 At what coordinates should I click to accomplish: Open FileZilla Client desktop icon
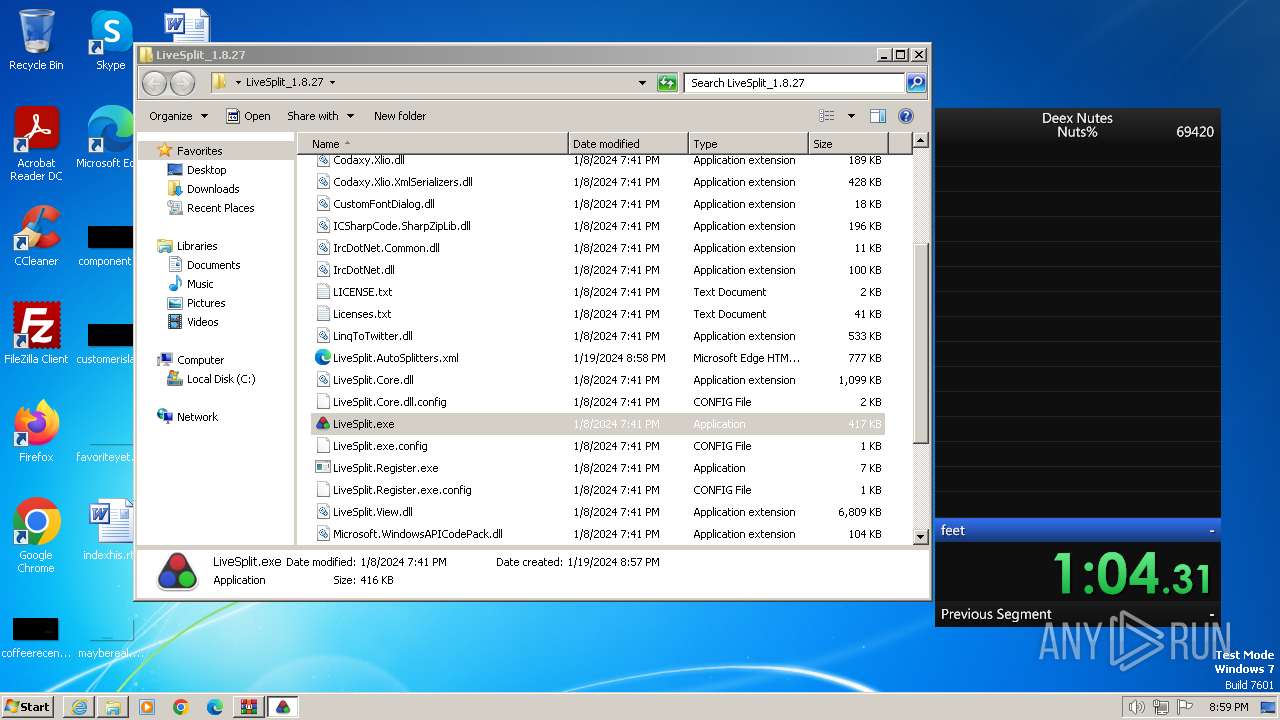36,334
